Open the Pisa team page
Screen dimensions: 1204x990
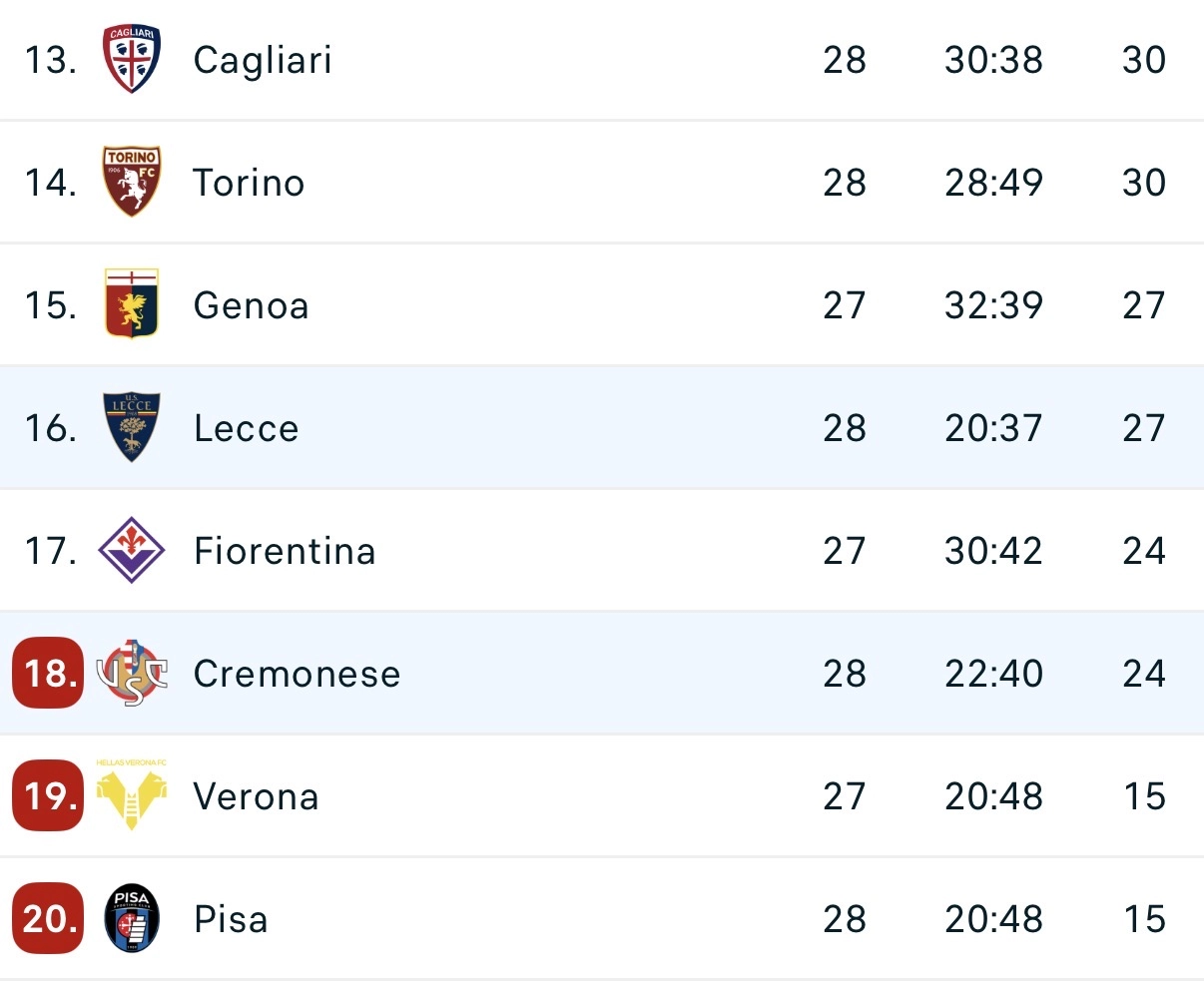(231, 919)
